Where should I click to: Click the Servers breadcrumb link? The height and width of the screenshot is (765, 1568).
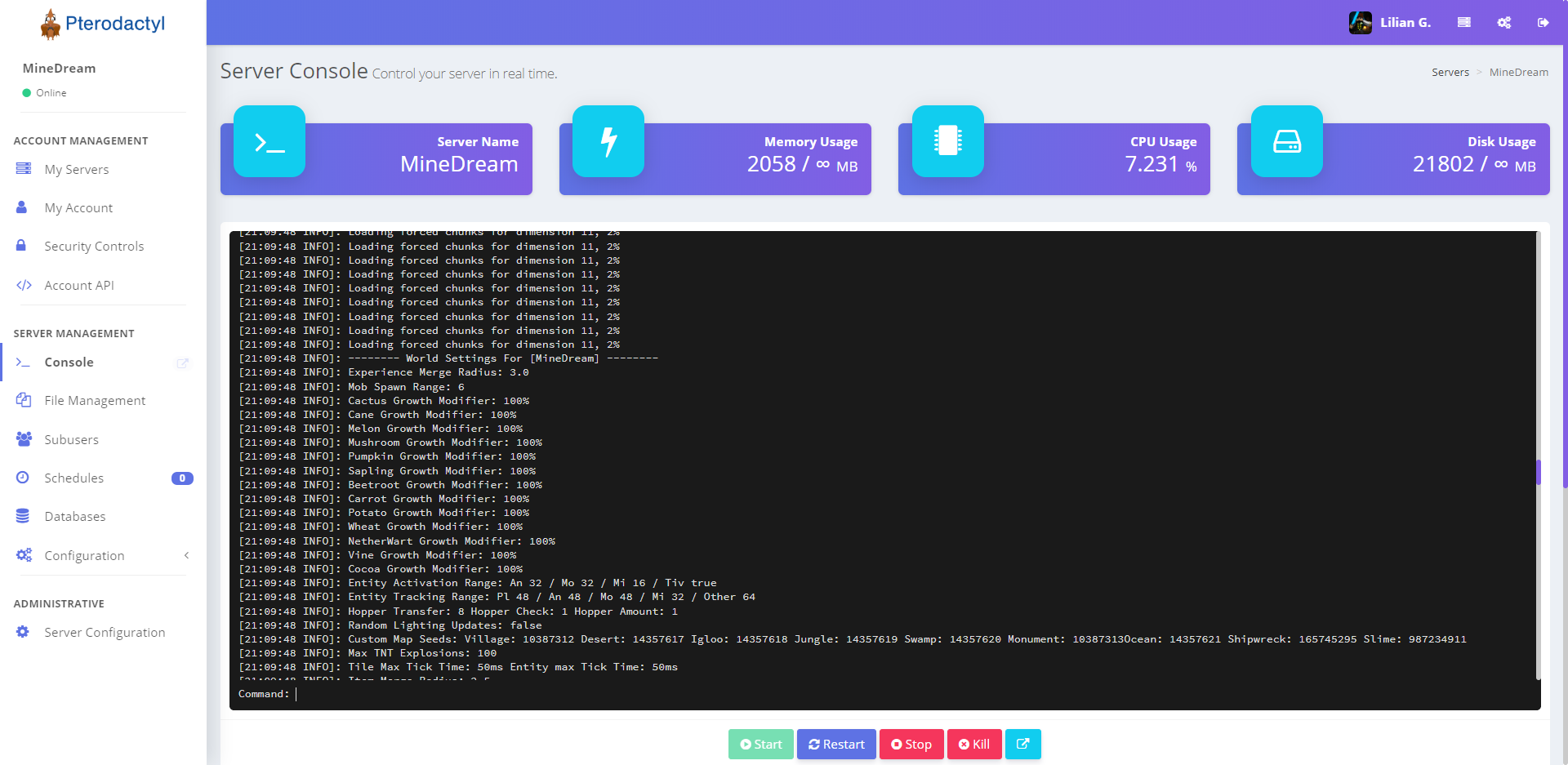click(x=1450, y=73)
